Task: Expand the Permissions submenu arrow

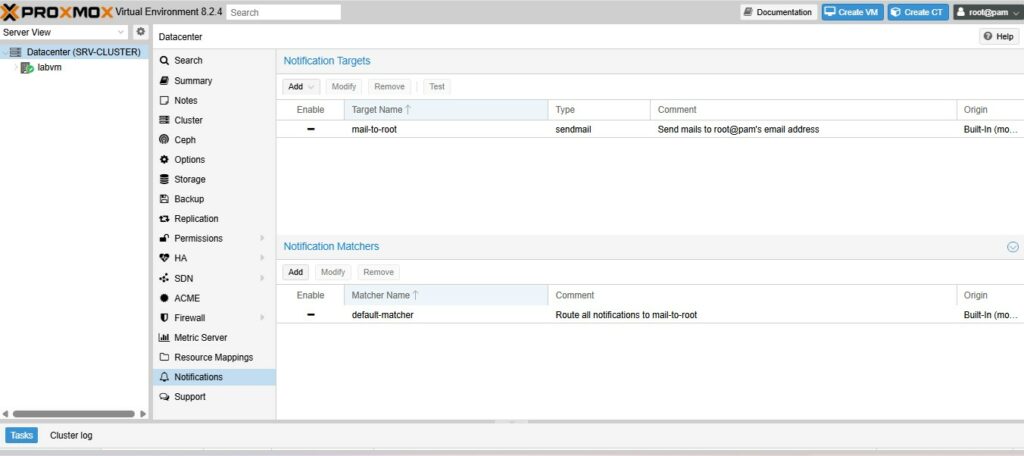Action: point(262,238)
